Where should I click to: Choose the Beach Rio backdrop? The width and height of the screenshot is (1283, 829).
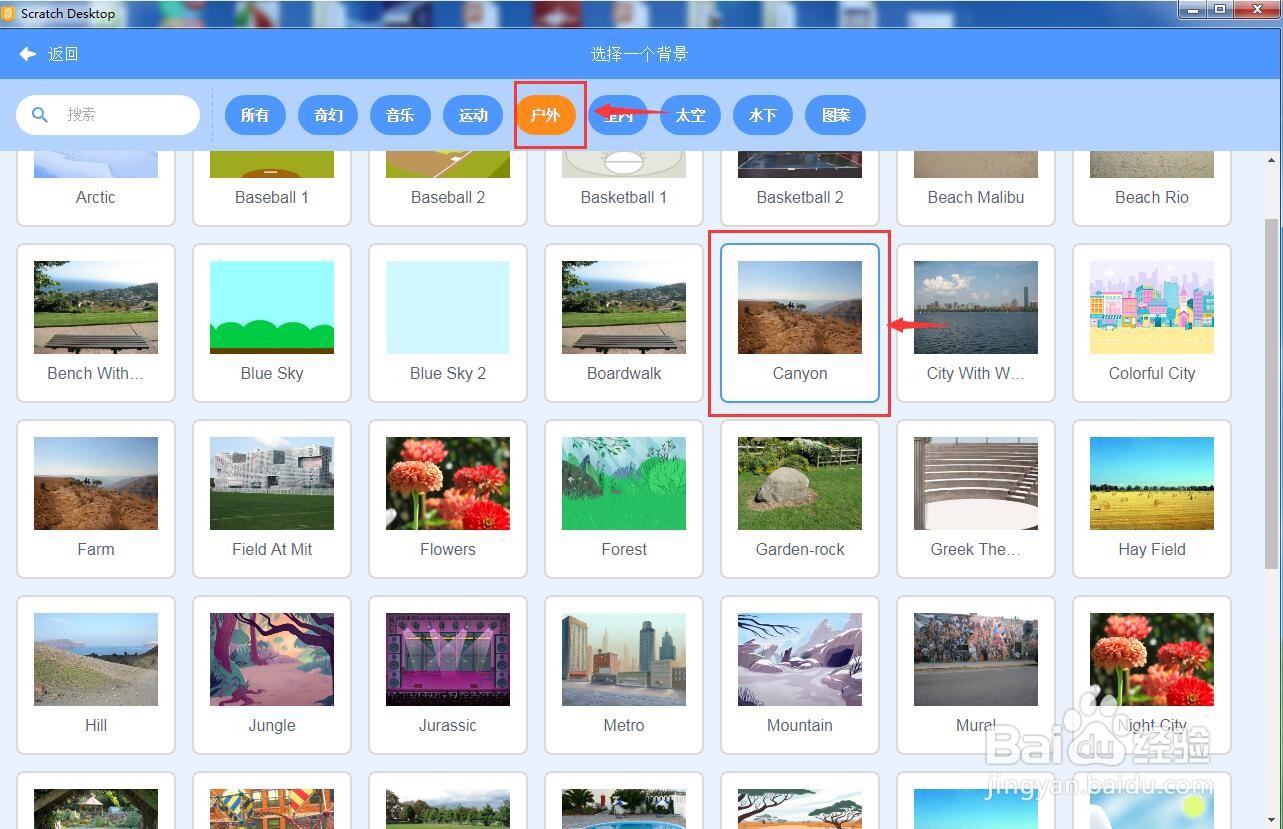(x=1152, y=188)
